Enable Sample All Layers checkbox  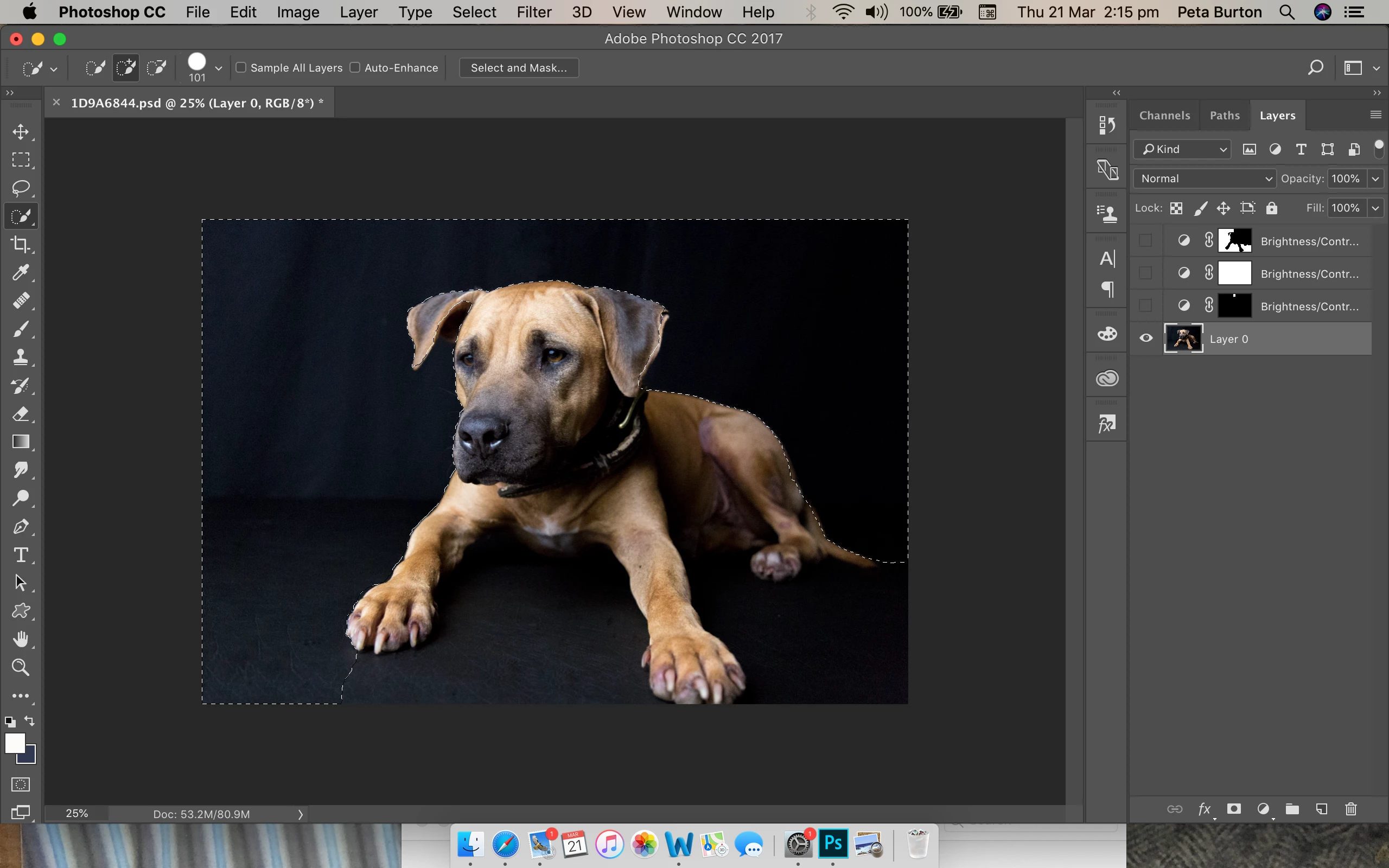241,68
